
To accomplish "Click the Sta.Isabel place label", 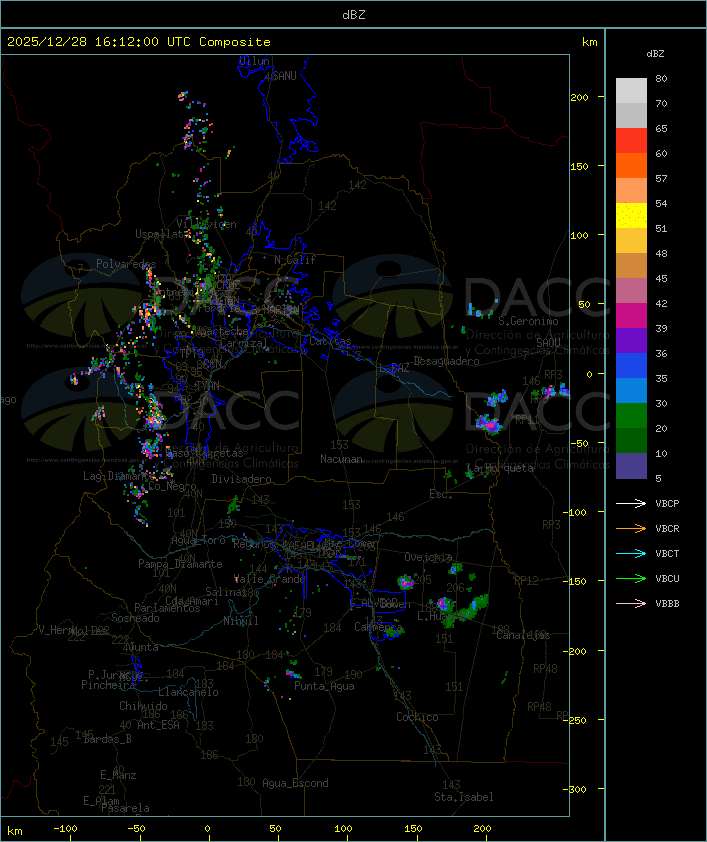I will [x=464, y=797].
